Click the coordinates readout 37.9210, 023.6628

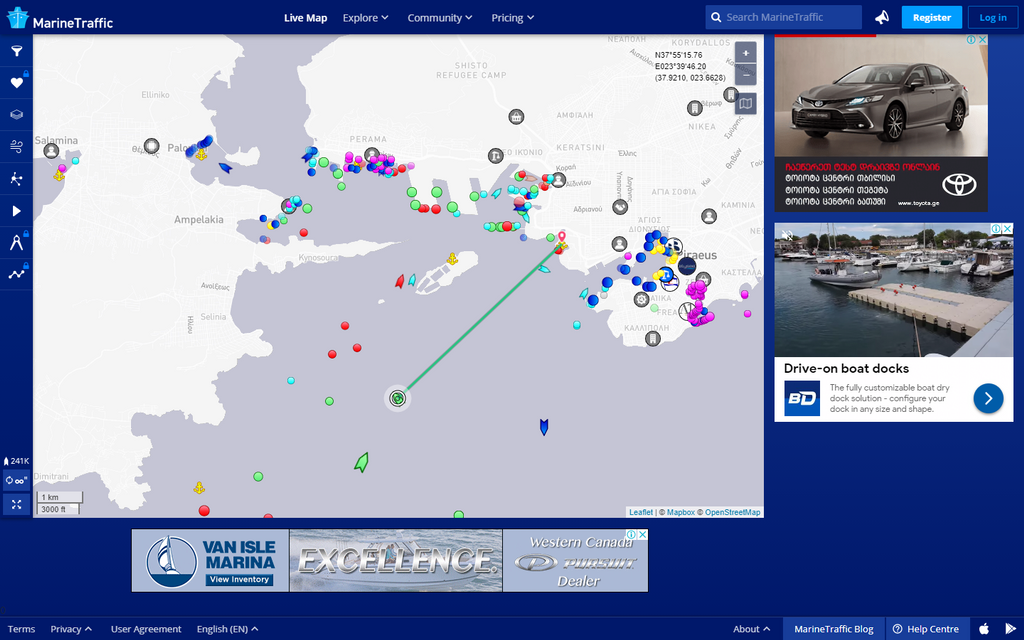point(690,78)
